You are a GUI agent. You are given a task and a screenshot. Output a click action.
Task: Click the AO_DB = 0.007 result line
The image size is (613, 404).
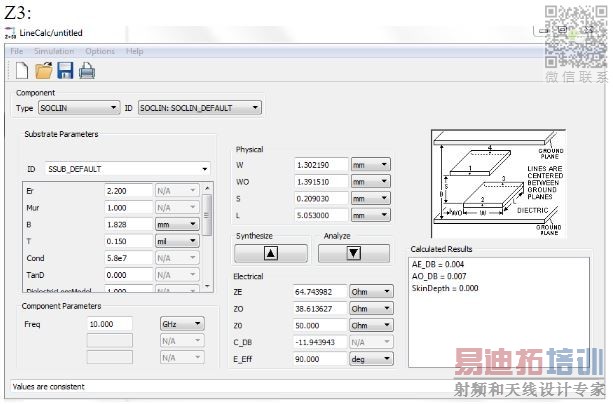[439, 276]
